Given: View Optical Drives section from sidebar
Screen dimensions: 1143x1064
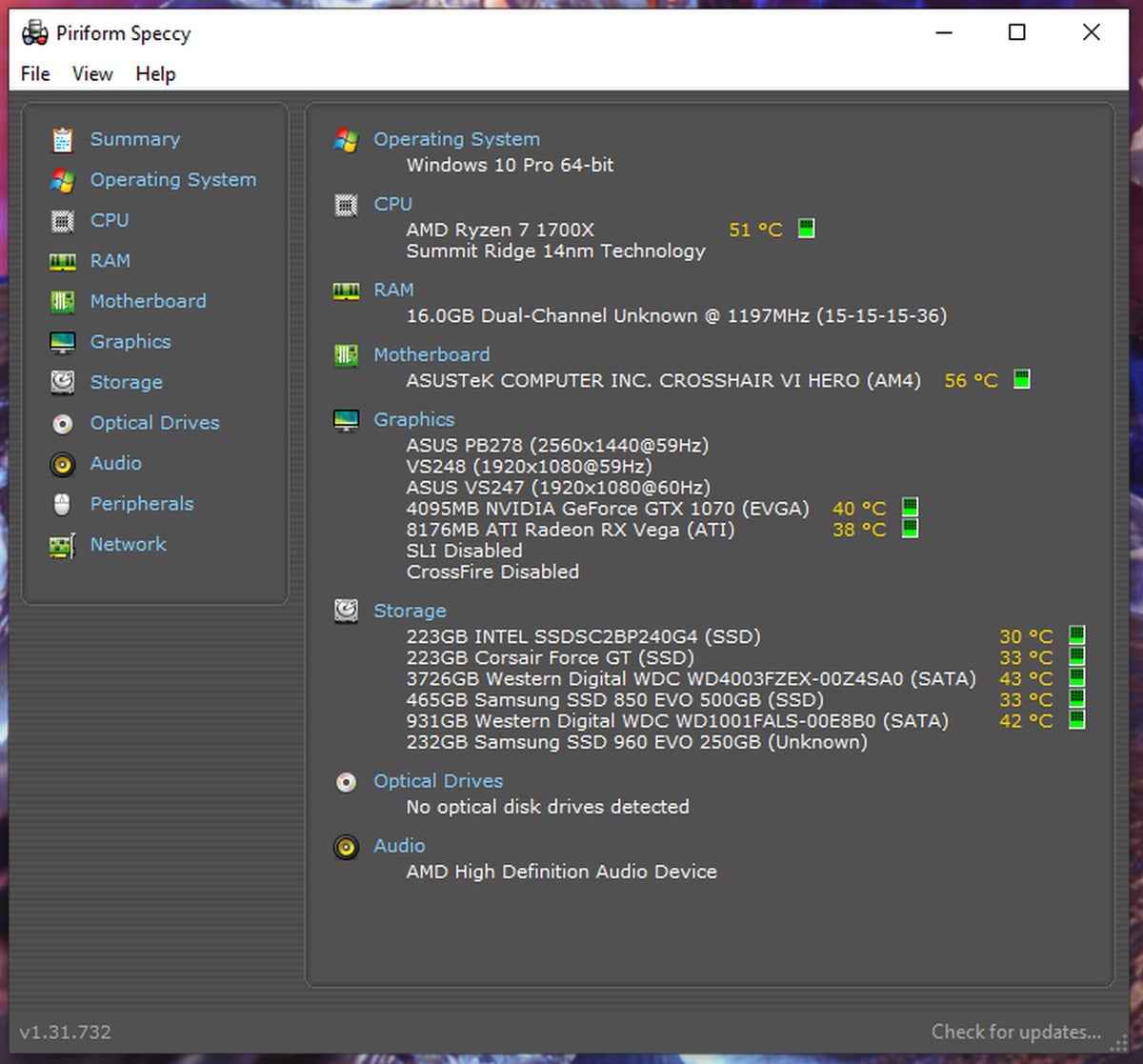Looking at the screenshot, I should click(x=155, y=423).
